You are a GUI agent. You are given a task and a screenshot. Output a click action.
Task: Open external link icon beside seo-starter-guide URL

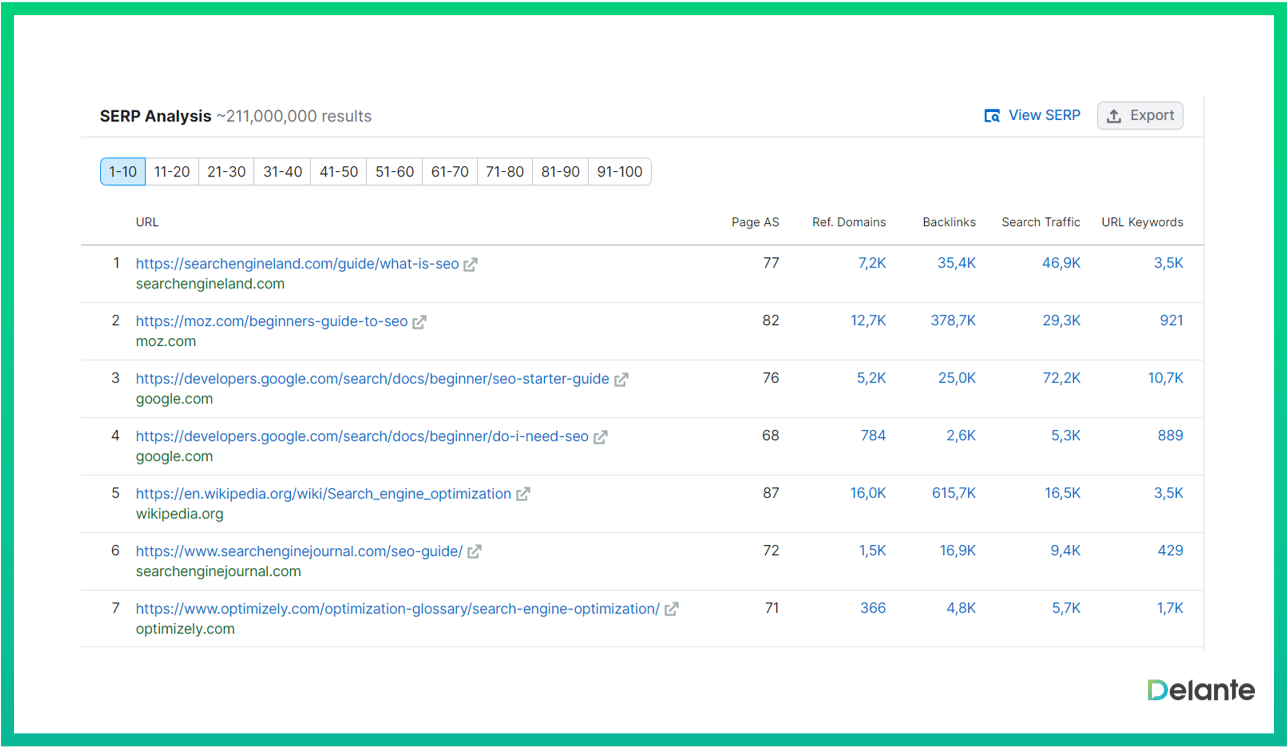(621, 380)
